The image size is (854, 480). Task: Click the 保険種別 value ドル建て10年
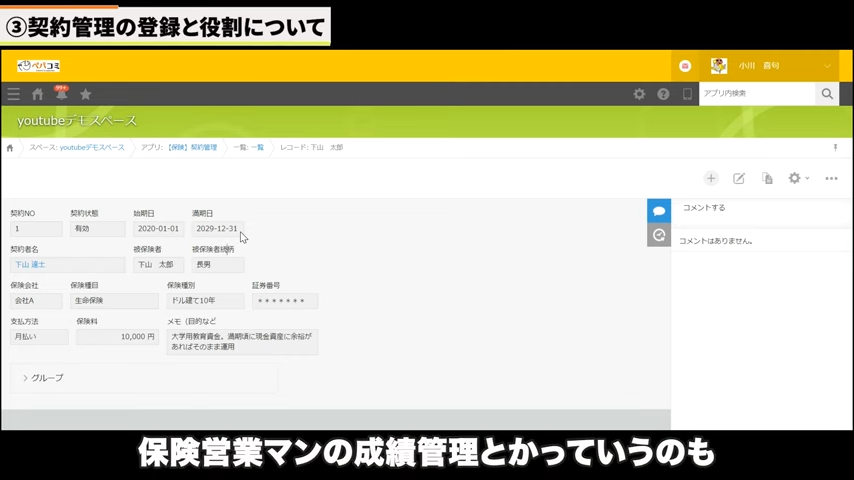point(205,301)
